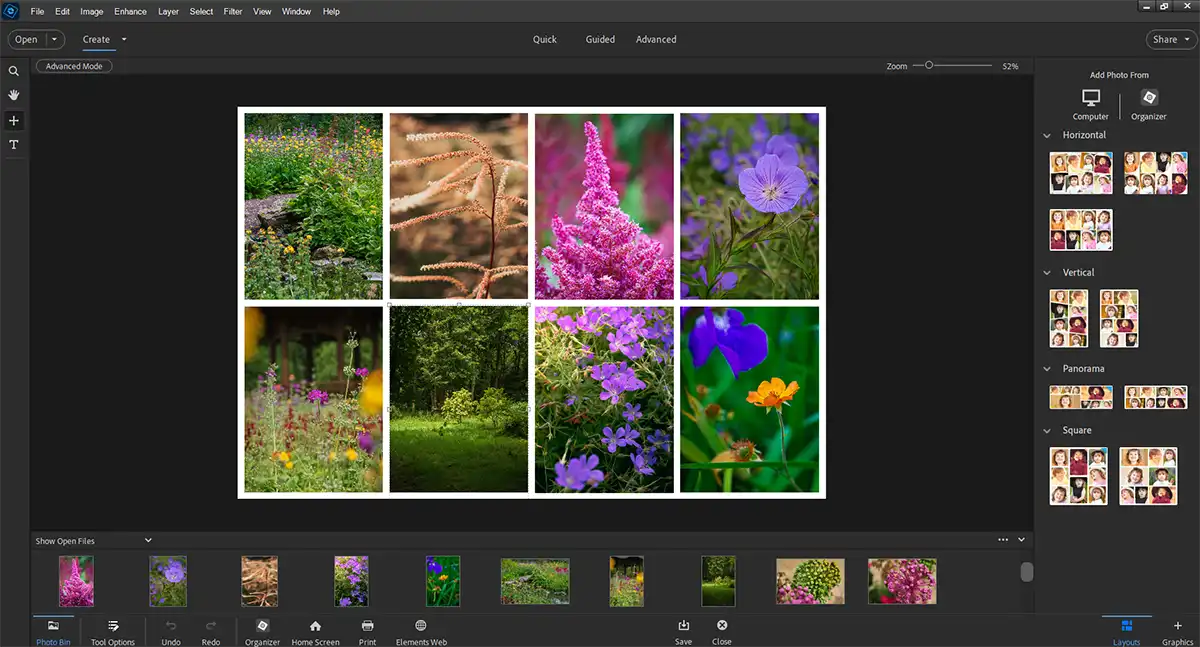This screenshot has height=647, width=1200.
Task: Switch to the Guided editing tab
Action: click(600, 39)
